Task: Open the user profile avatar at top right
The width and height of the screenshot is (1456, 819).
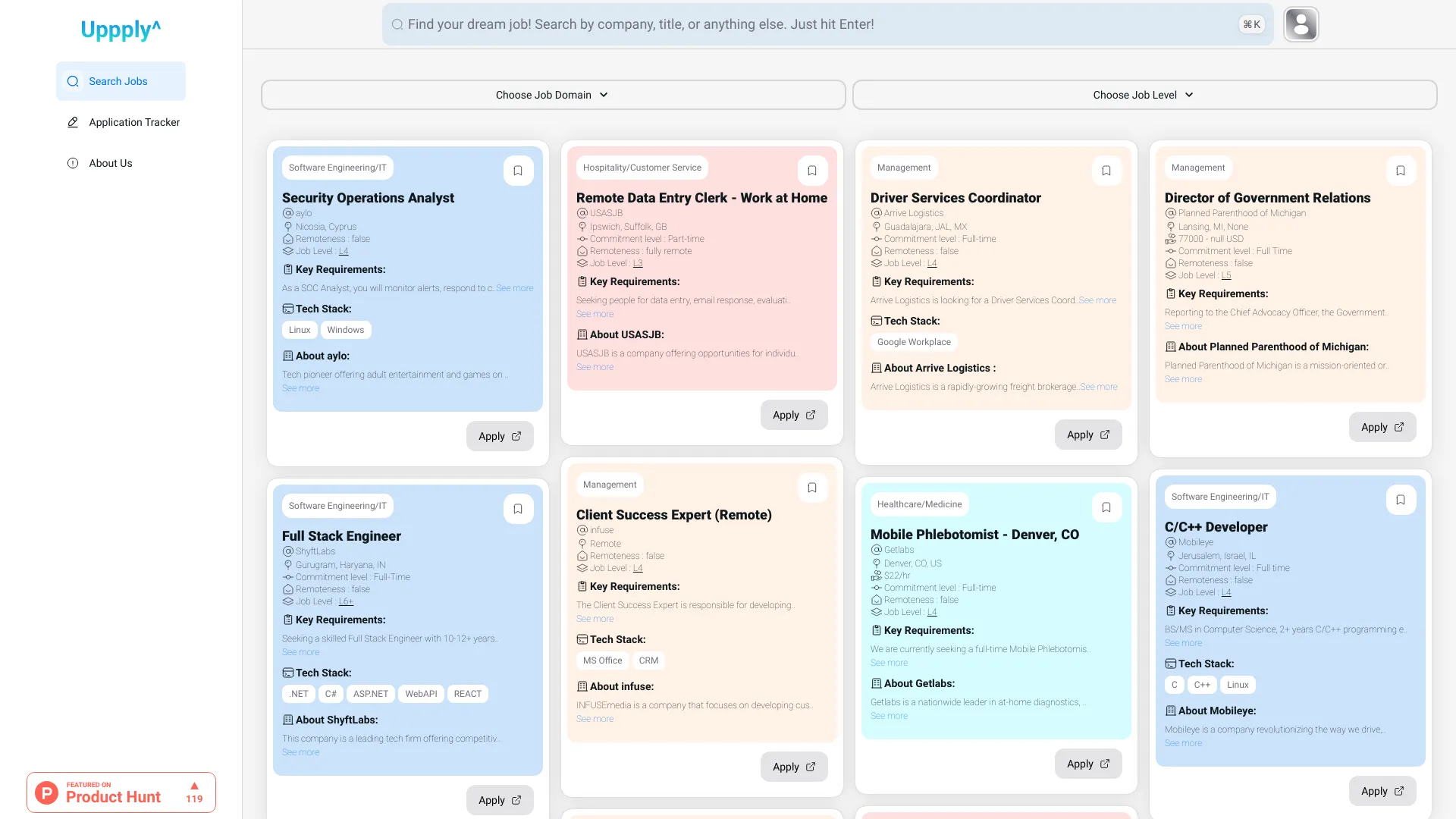Action: [1301, 24]
